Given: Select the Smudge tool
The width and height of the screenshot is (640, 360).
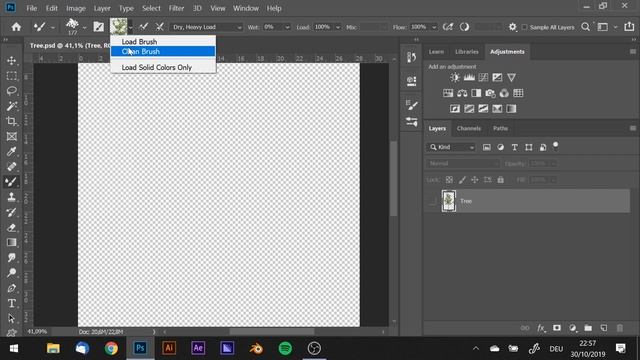Looking at the screenshot, I should tap(11, 258).
